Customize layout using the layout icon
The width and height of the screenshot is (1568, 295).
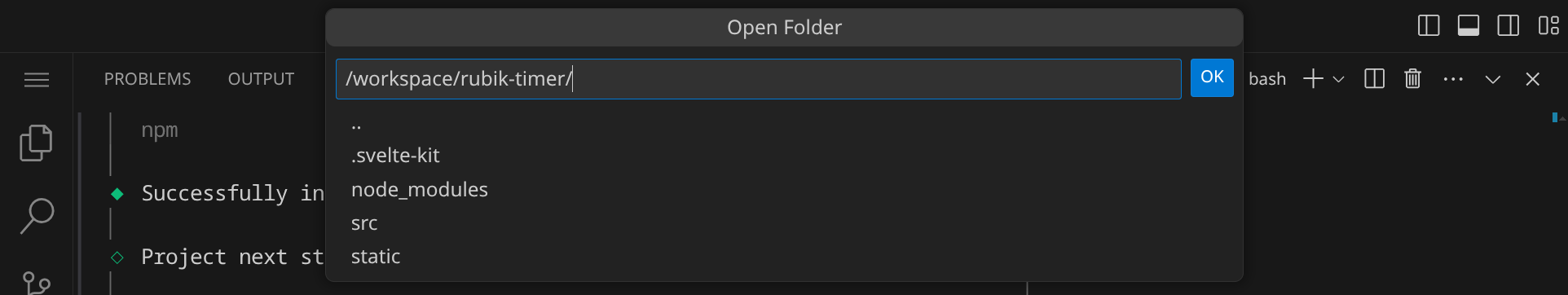tap(1548, 25)
